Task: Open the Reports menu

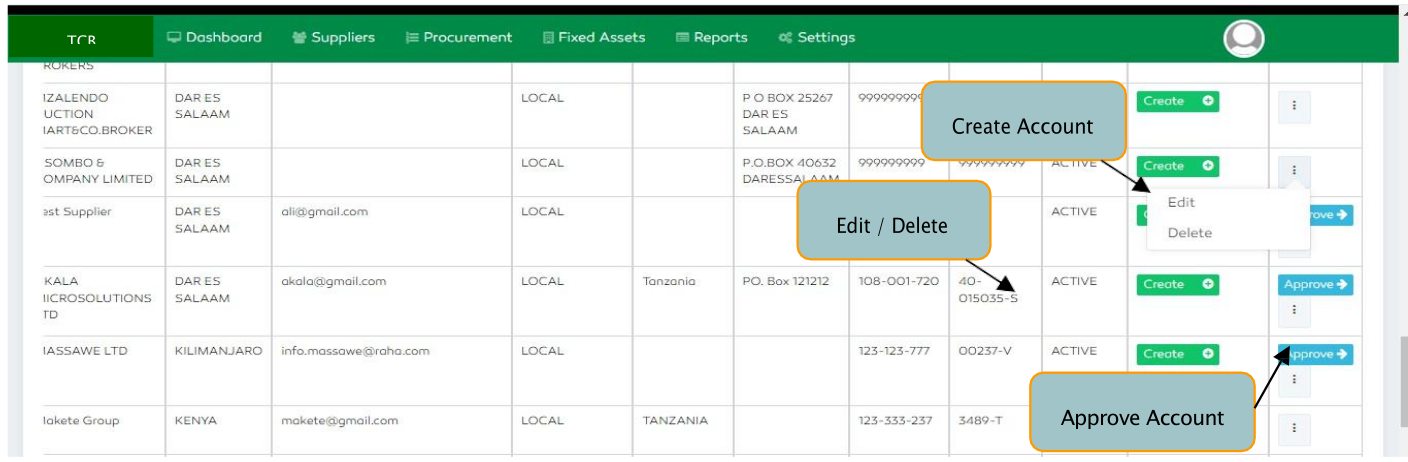Action: pyautogui.click(x=712, y=37)
